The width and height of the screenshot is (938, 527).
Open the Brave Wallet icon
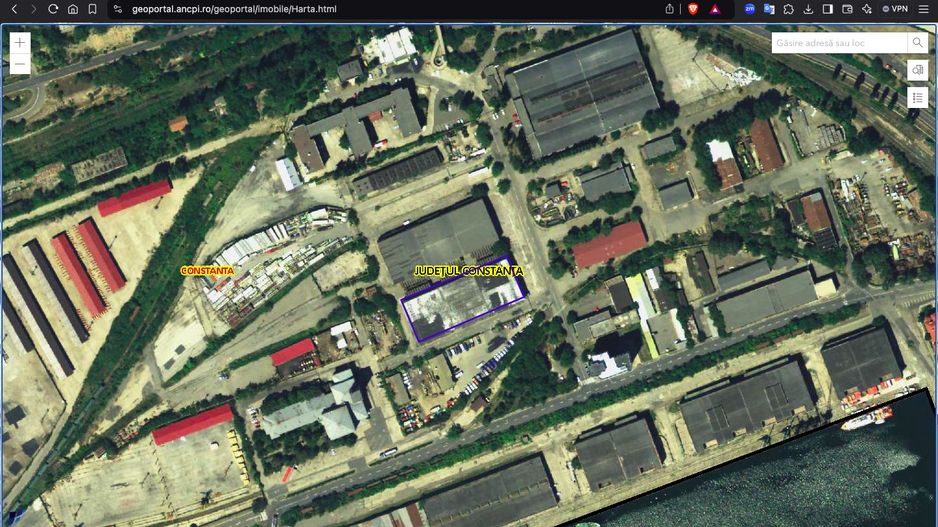pyautogui.click(x=847, y=9)
